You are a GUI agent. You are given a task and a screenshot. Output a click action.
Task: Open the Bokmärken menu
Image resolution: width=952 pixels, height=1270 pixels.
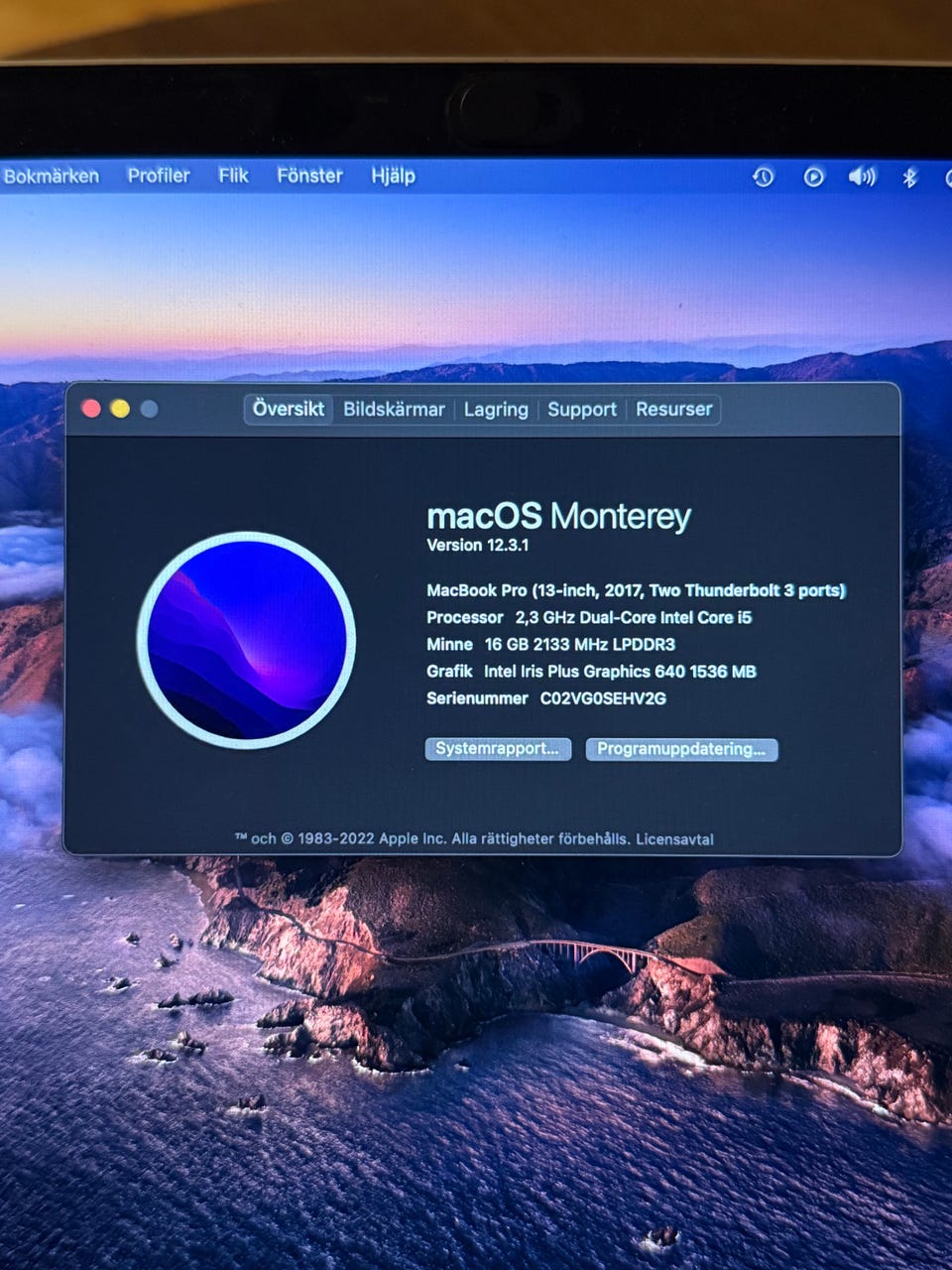51,177
